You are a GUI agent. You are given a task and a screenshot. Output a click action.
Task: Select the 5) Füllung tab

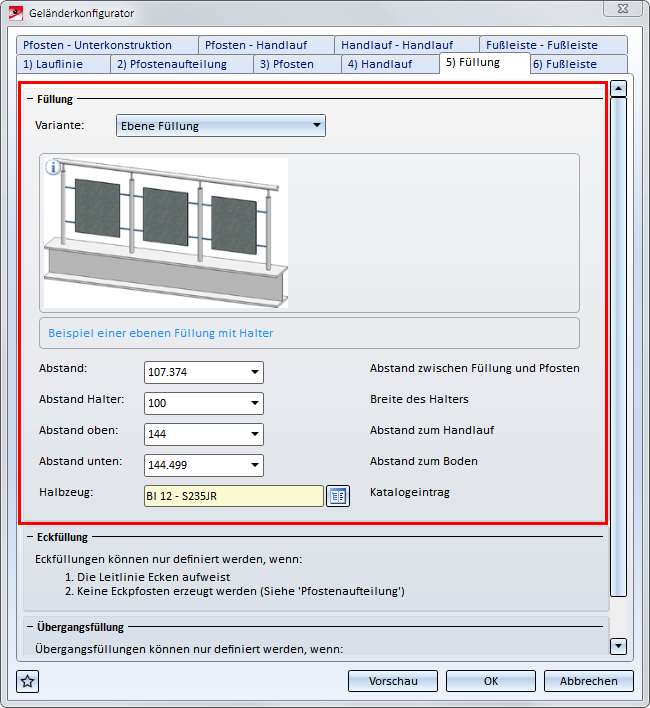[x=484, y=63]
